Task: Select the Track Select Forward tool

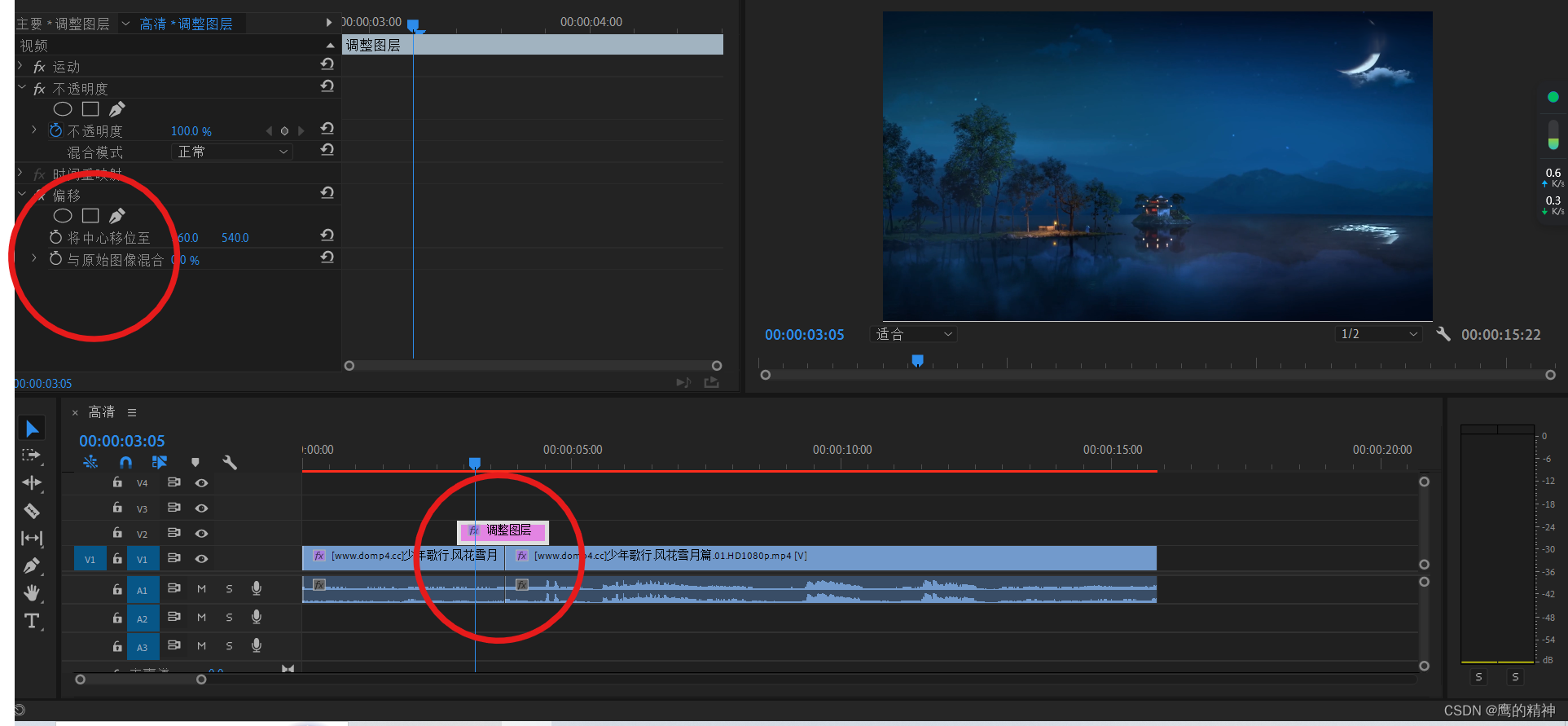Action: [x=32, y=455]
